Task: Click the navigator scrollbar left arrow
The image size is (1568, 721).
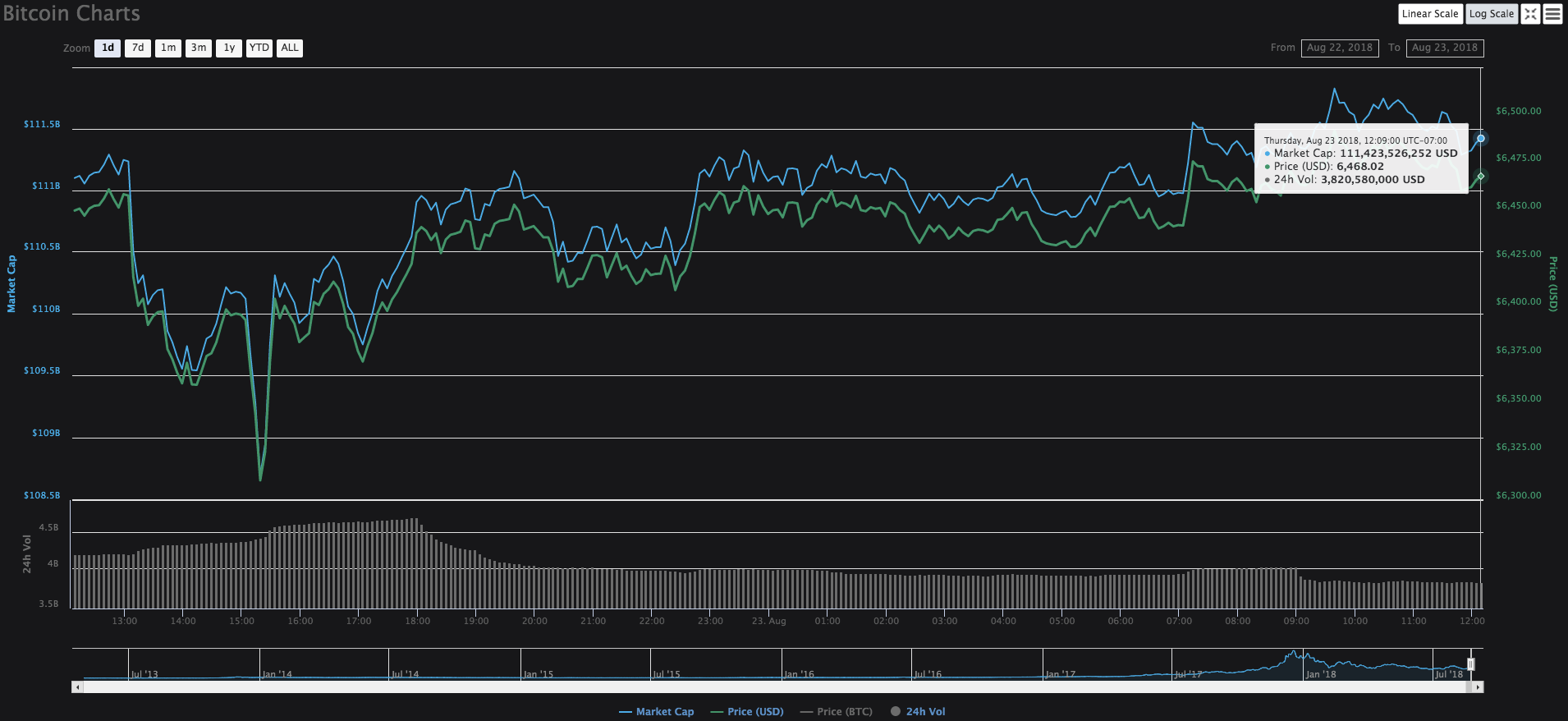Action: (x=77, y=687)
